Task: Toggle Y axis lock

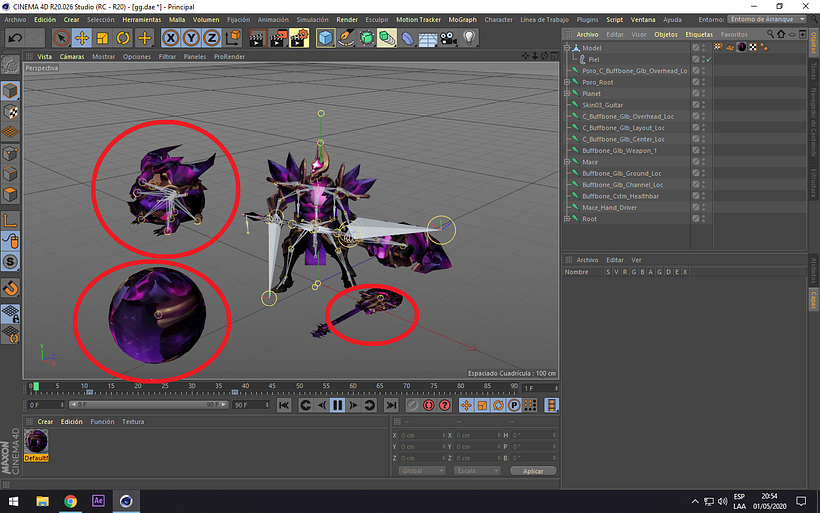Action: click(x=191, y=38)
